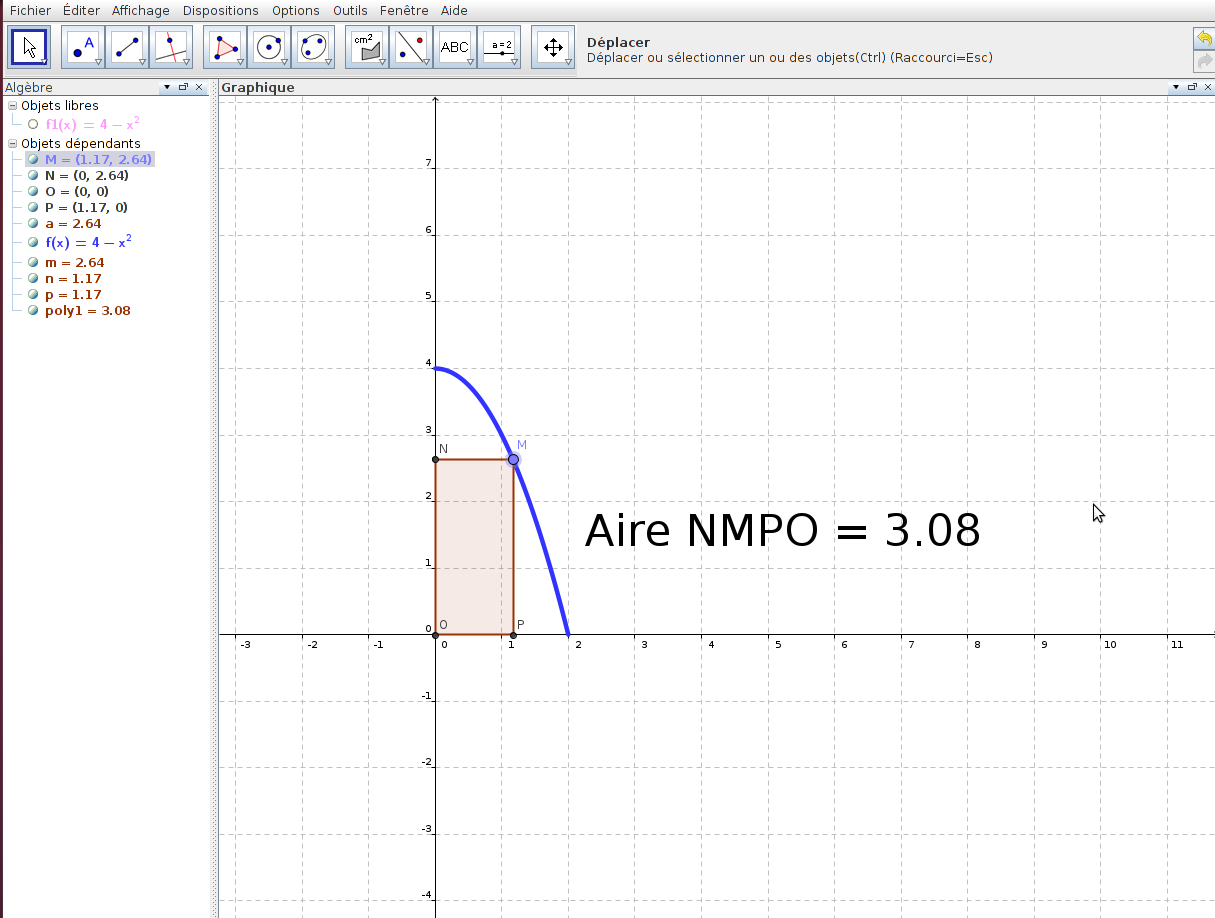Select the a=2 Slider tool
Screen dimensions: 1215x918
(499, 47)
